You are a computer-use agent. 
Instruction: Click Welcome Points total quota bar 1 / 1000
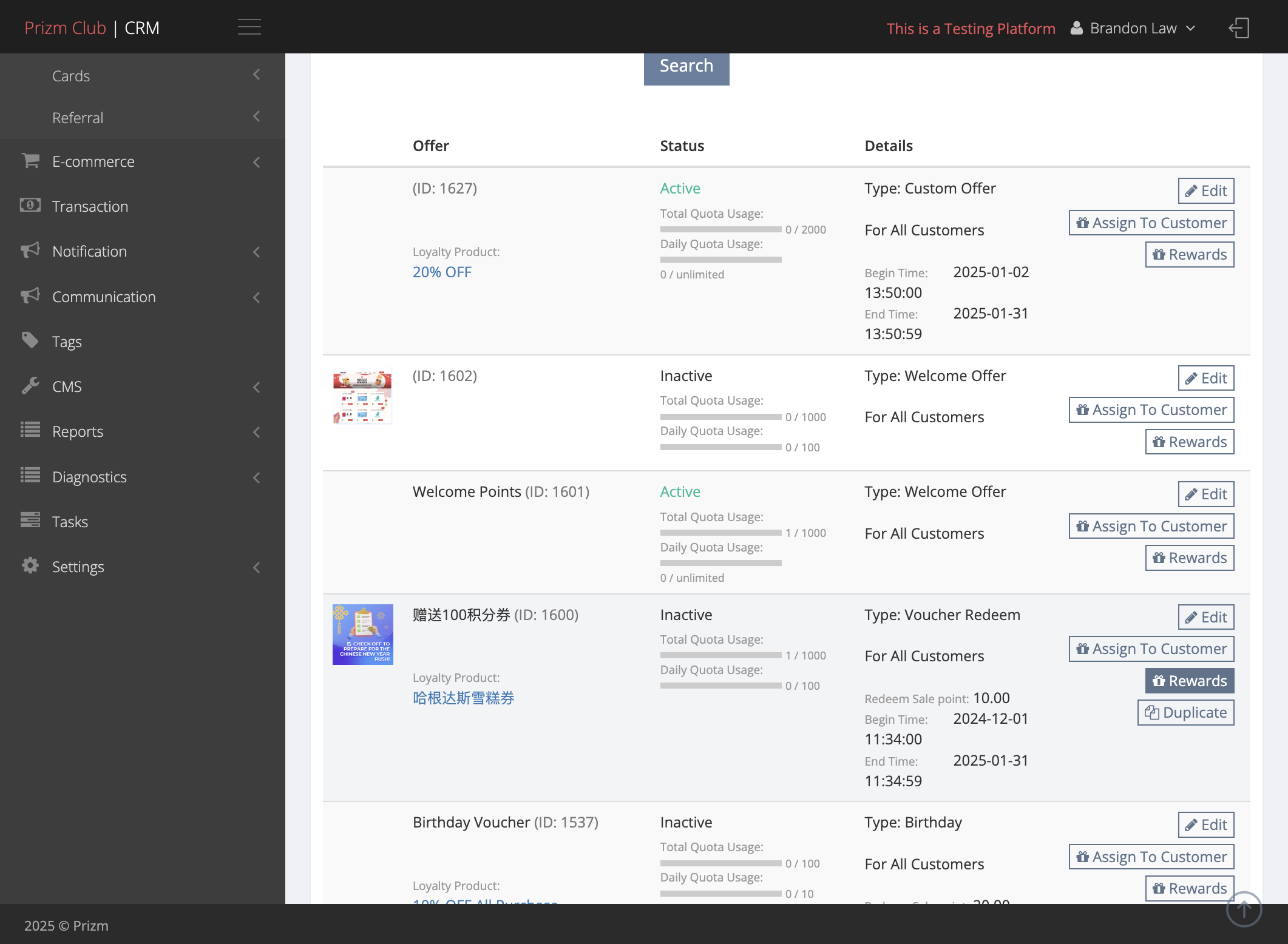pos(721,533)
